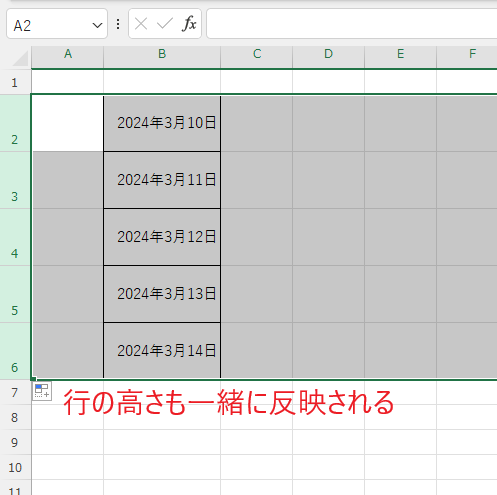Click cell with 2024年3月12日
497x495 pixels.
(162, 237)
